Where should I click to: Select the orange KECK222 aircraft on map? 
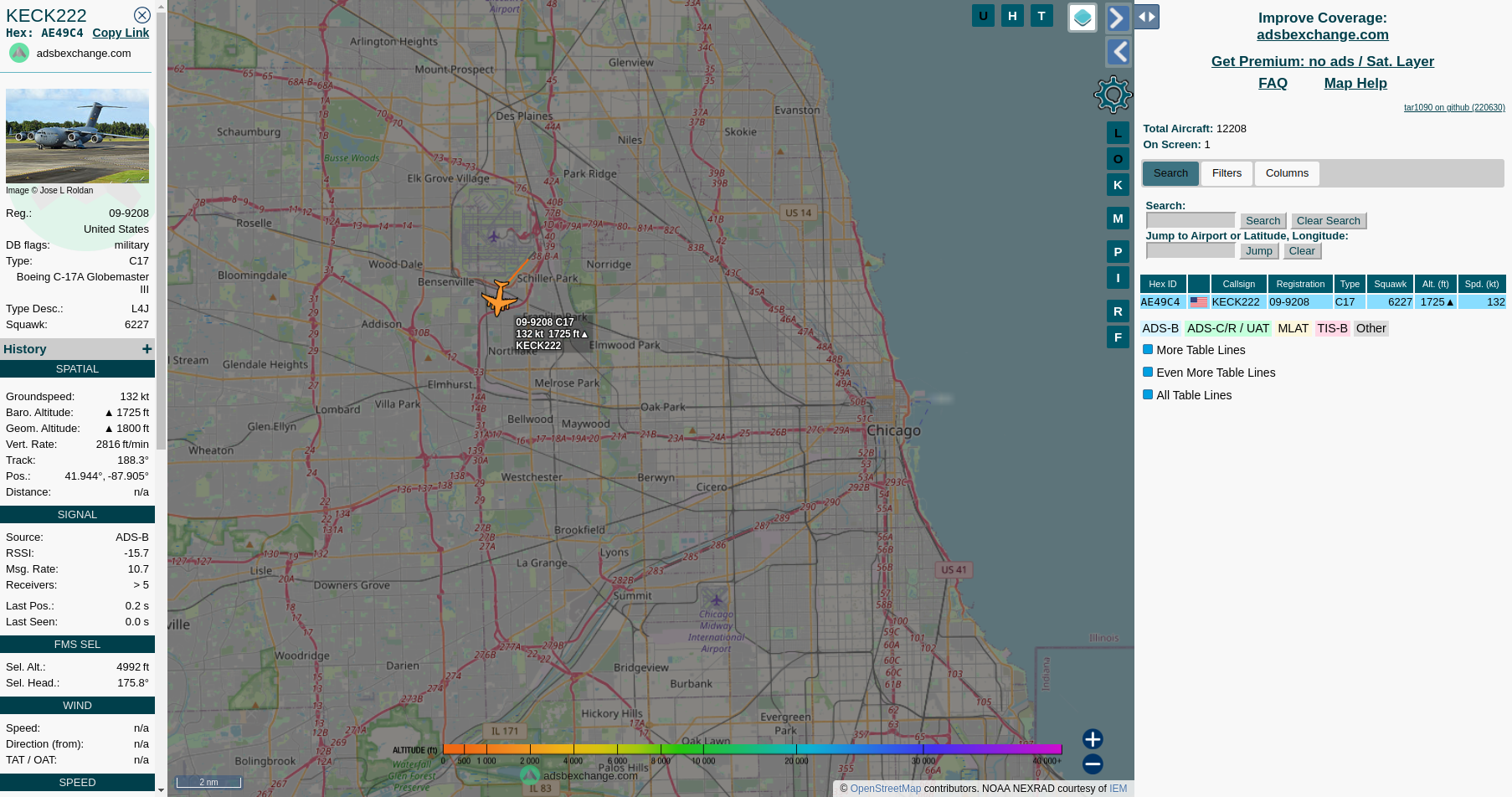[x=500, y=297]
